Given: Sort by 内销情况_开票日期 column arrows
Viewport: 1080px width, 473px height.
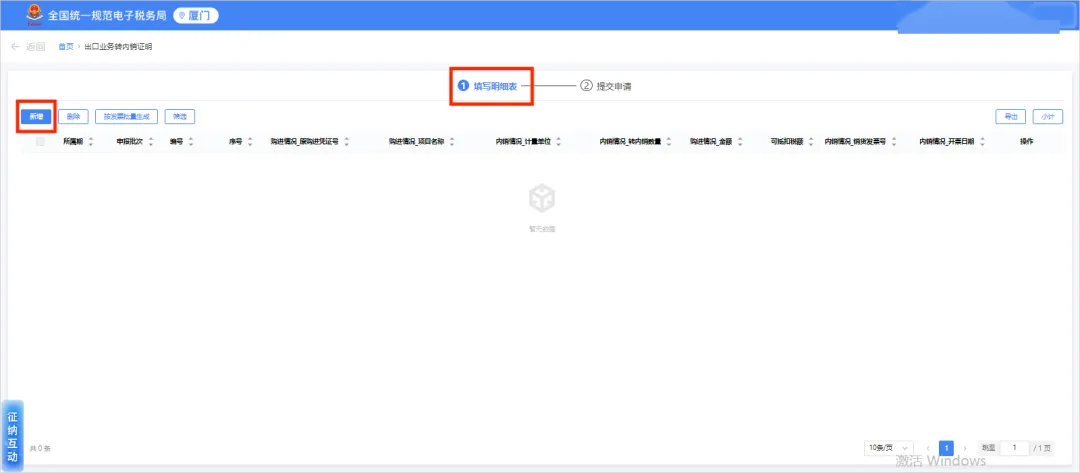Looking at the screenshot, I should [982, 142].
